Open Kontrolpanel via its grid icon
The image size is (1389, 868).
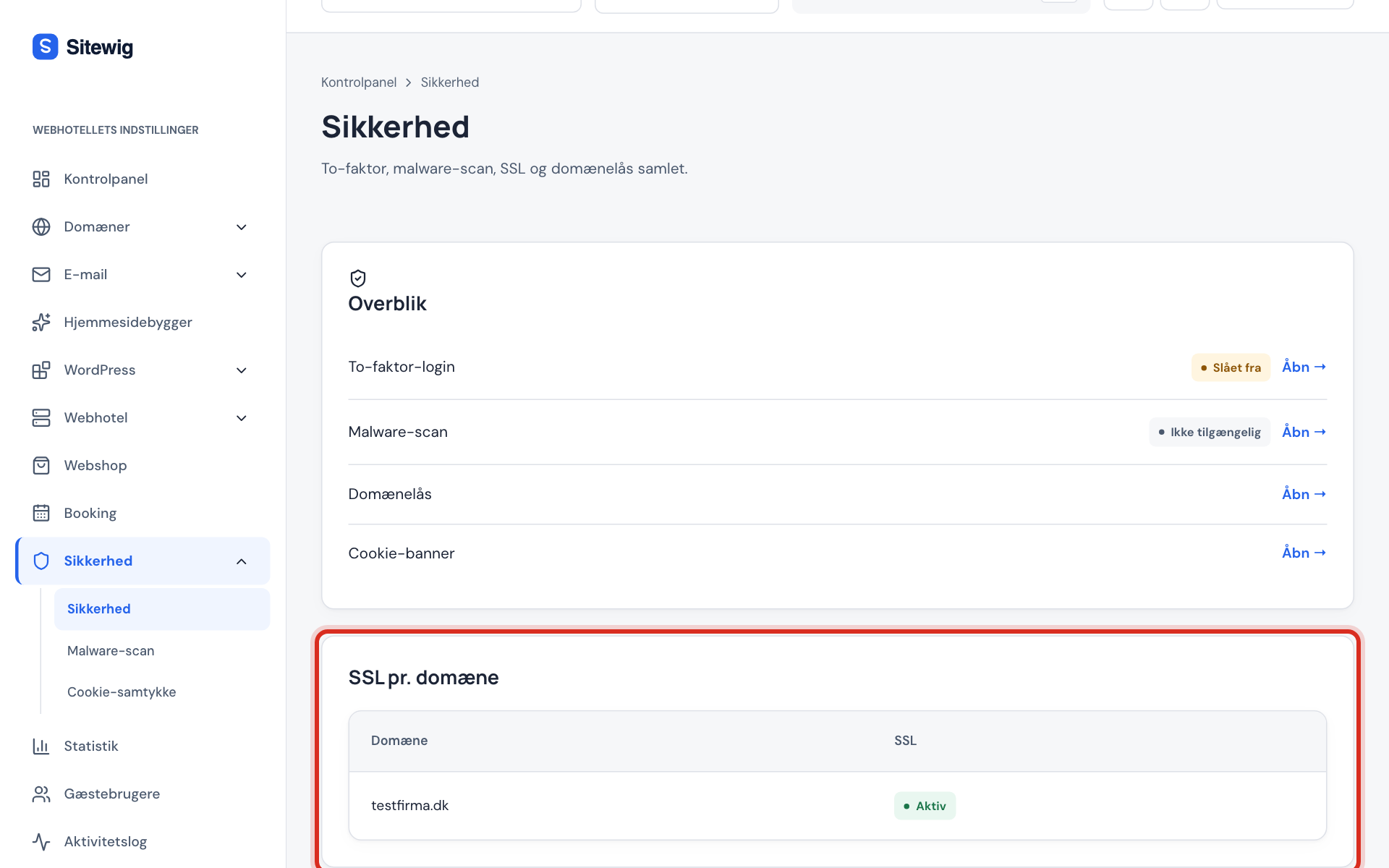click(41, 179)
